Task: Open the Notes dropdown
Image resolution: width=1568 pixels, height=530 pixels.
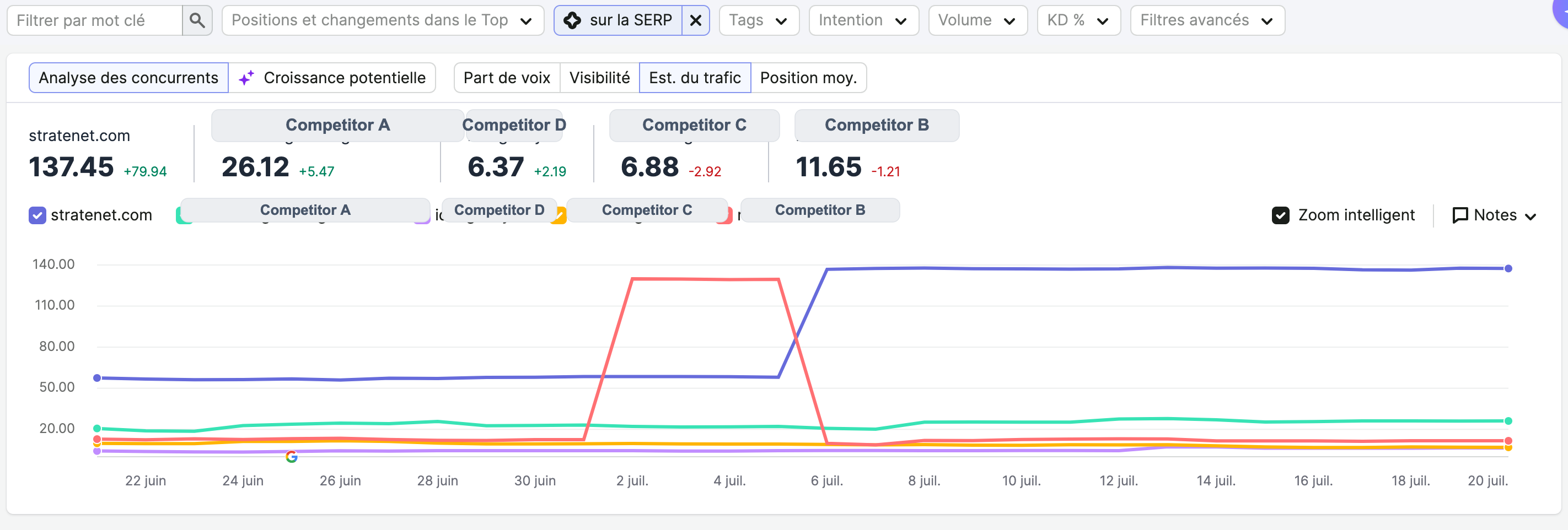Action: (x=1494, y=215)
